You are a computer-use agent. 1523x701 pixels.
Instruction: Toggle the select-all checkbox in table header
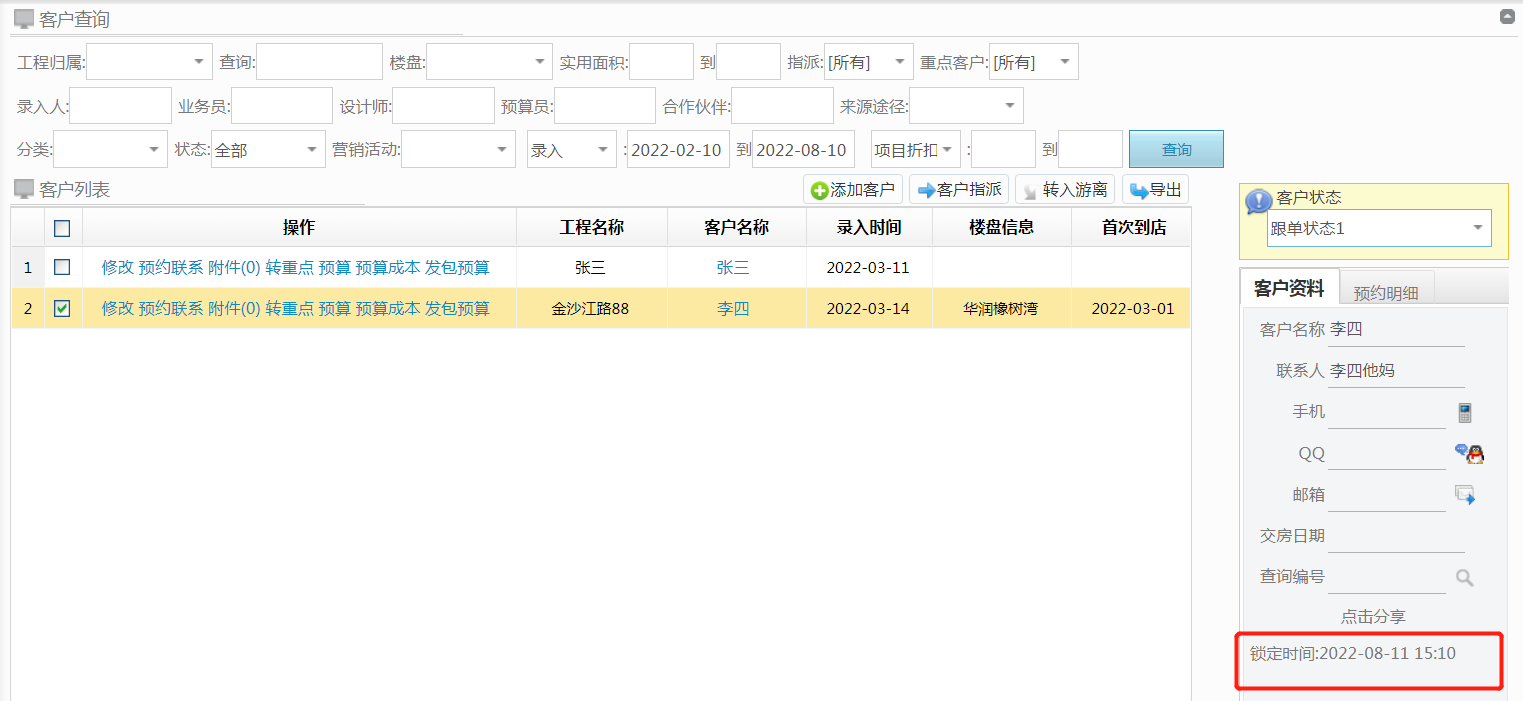pyautogui.click(x=62, y=228)
